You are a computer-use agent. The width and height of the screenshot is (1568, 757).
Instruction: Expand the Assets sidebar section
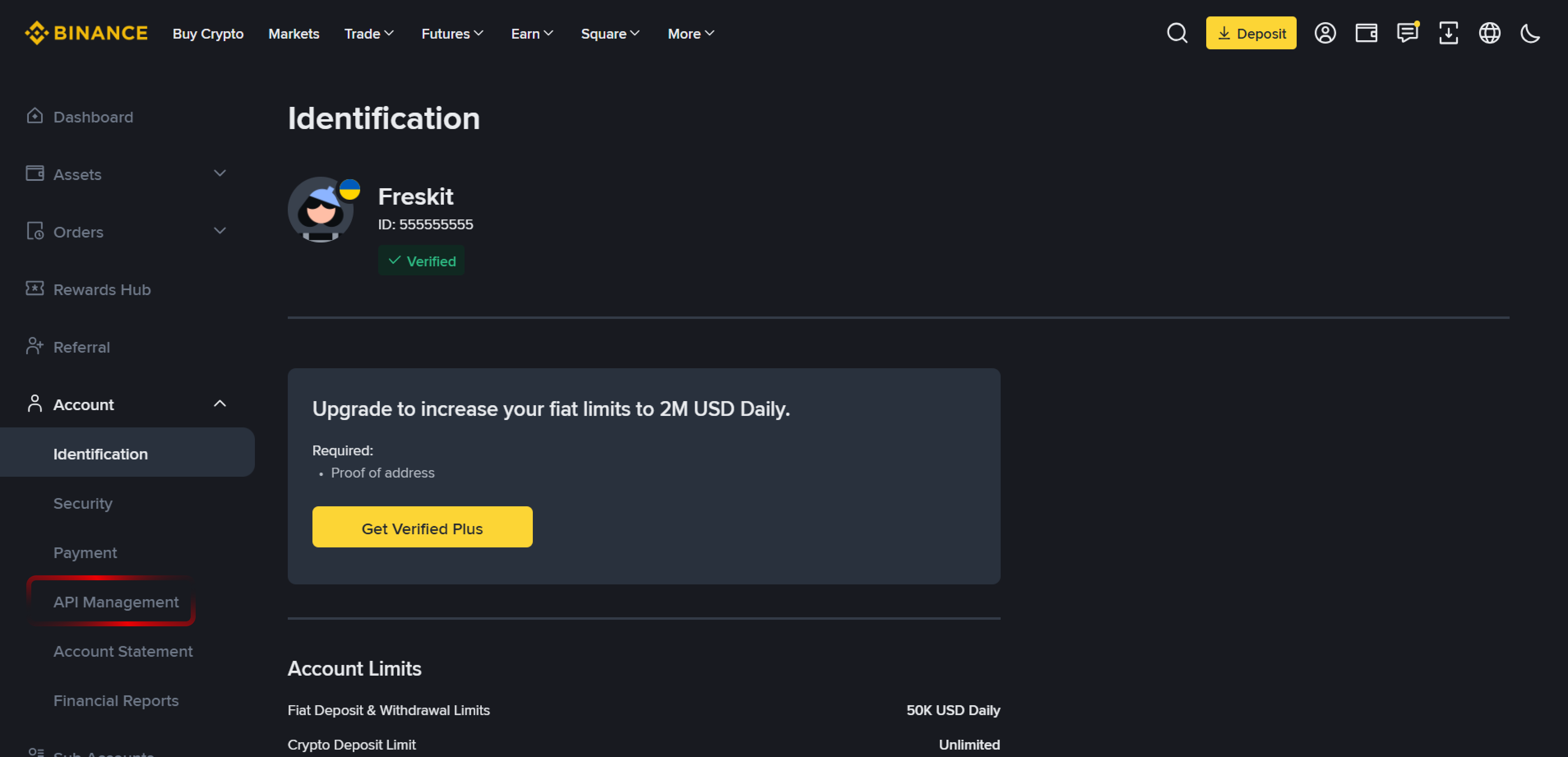pos(219,174)
